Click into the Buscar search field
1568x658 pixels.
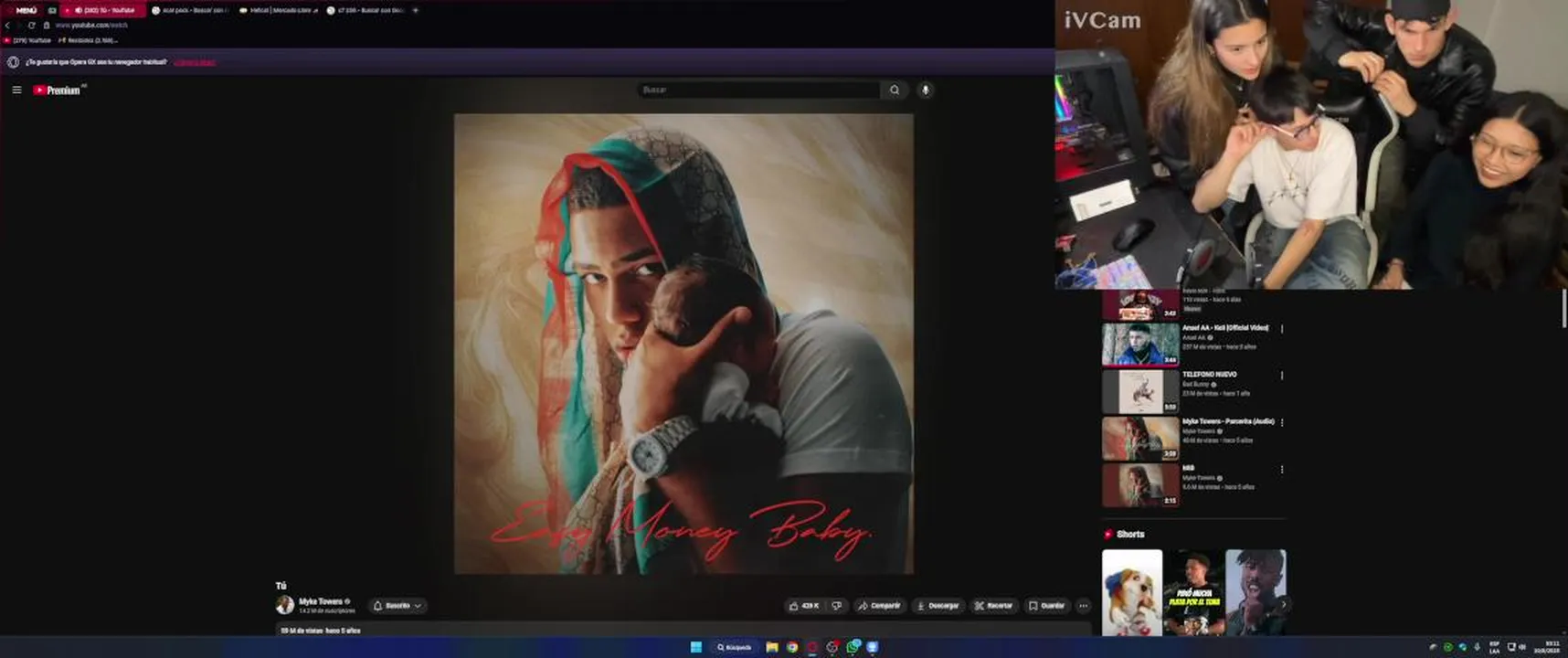[758, 90]
